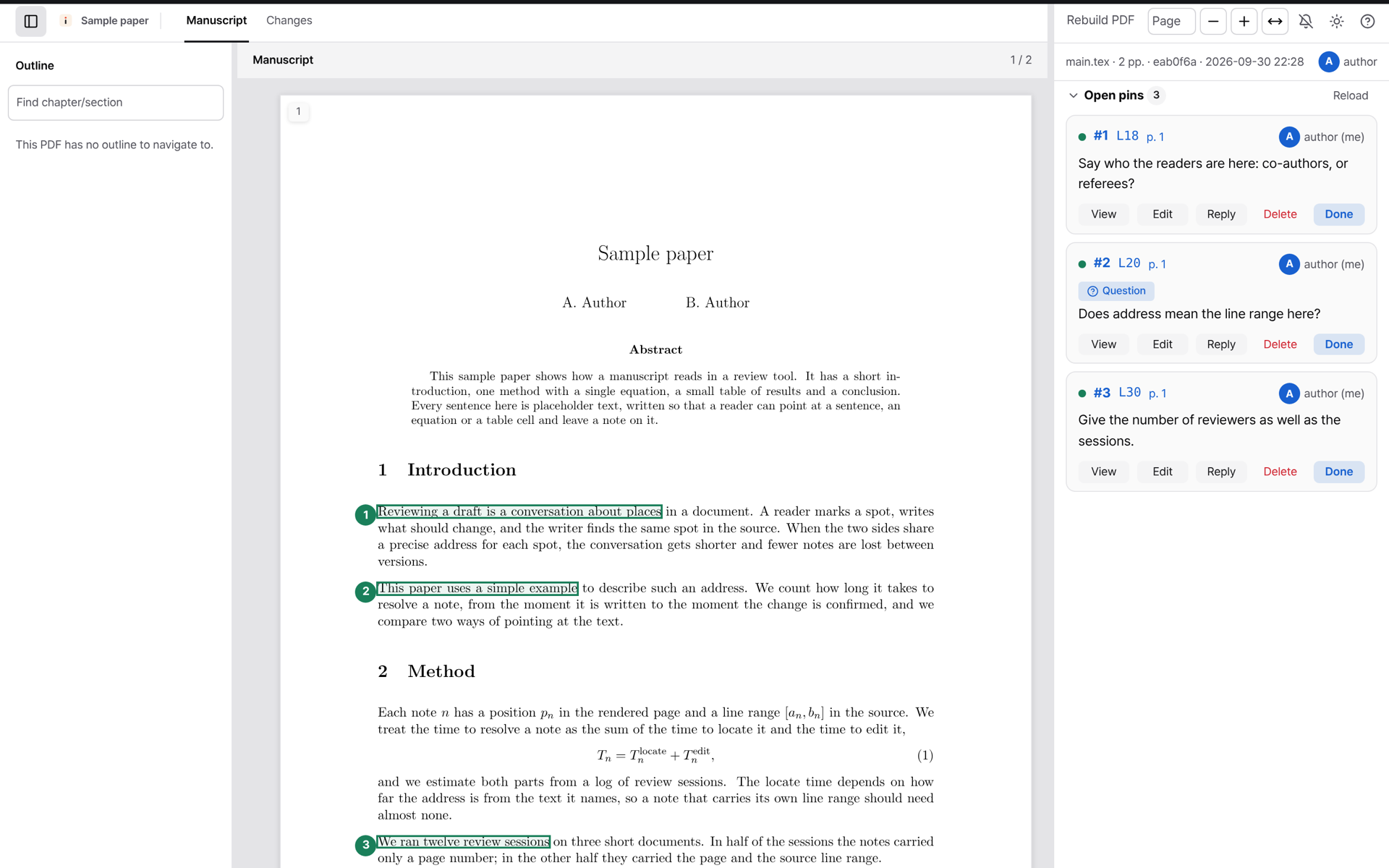Screen dimensions: 1389x868
Task: Edit pin #3 comment
Action: 1163,472
